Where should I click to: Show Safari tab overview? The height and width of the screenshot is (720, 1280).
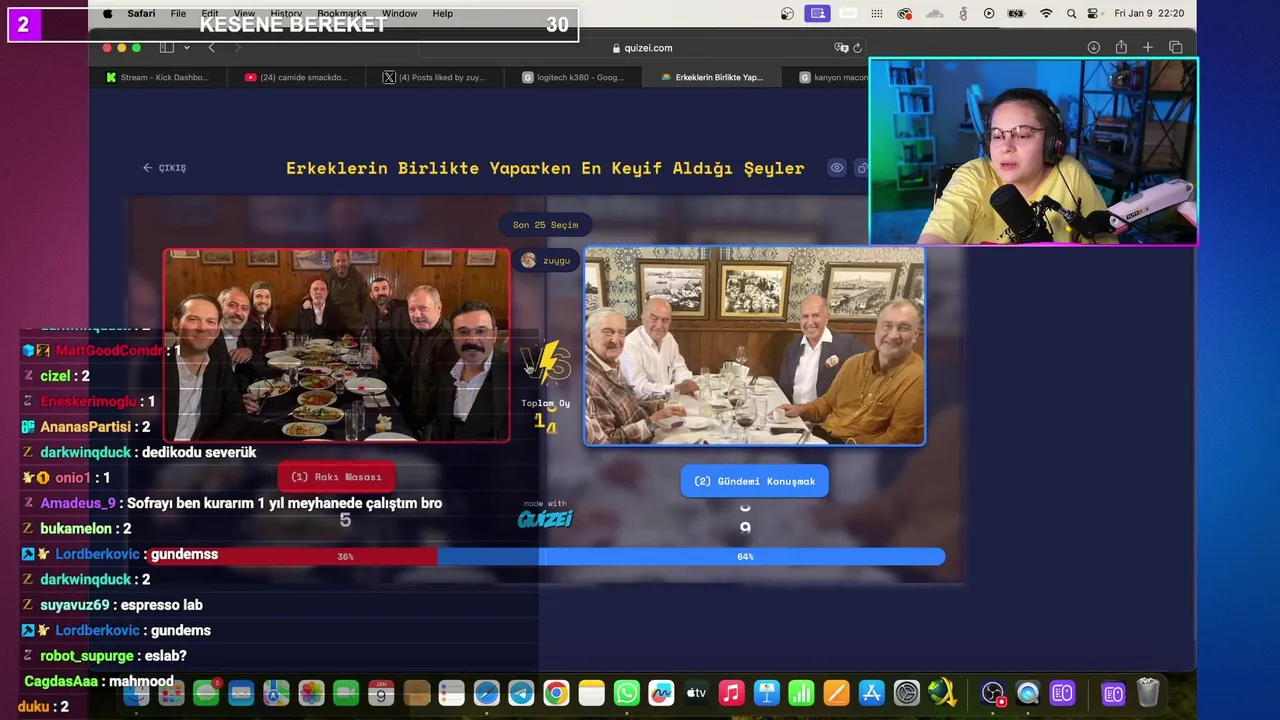pos(1176,47)
